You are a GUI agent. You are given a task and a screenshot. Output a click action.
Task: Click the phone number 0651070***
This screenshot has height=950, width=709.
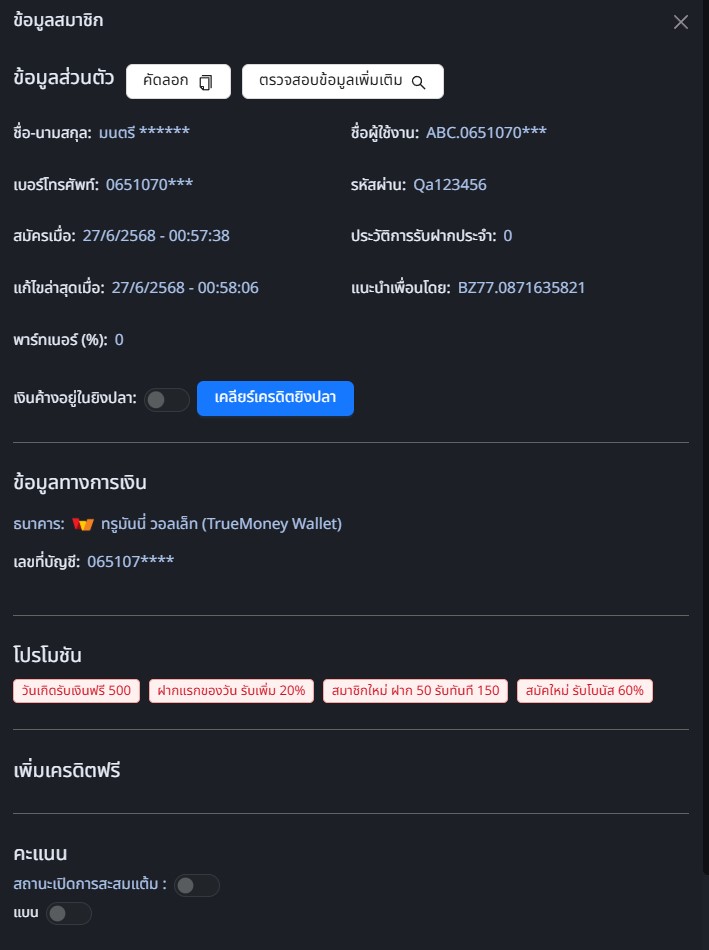pos(149,184)
